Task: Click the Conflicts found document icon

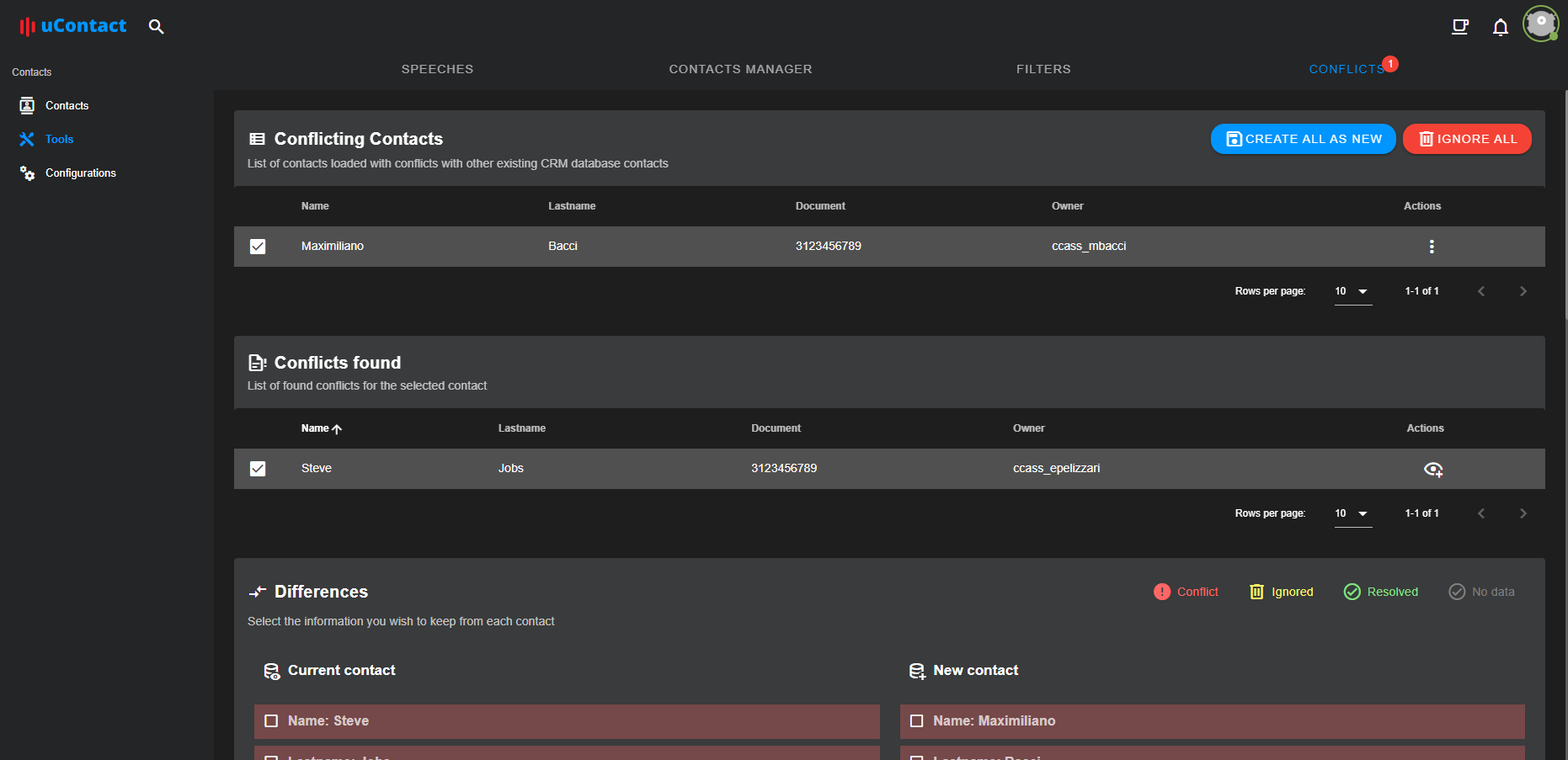Action: [258, 363]
